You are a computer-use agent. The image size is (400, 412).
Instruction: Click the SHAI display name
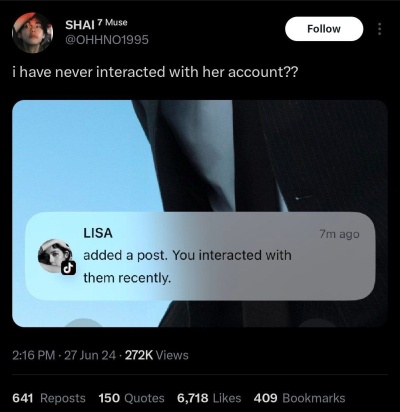tap(80, 25)
